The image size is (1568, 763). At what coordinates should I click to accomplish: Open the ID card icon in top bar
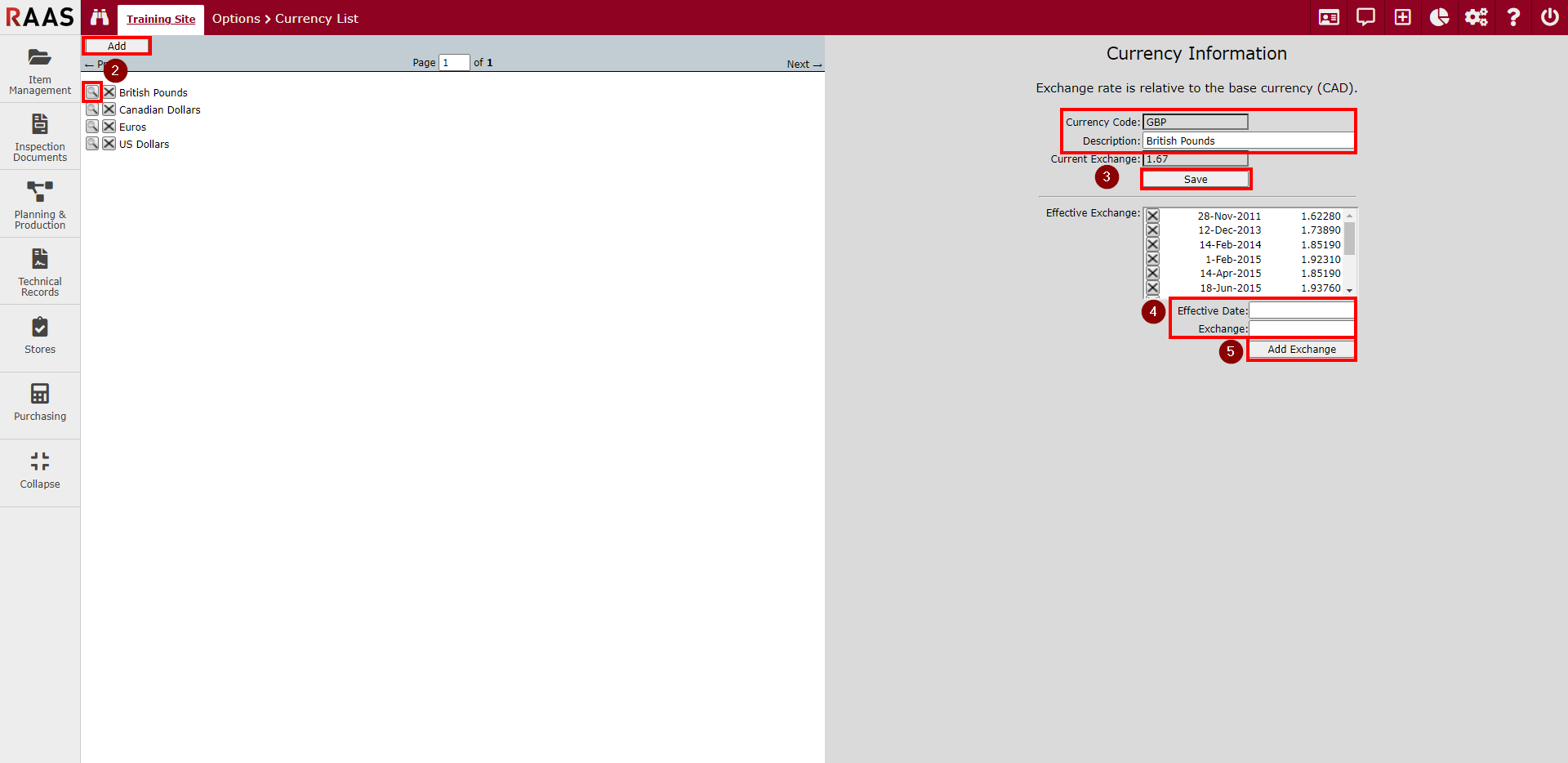[1329, 17]
